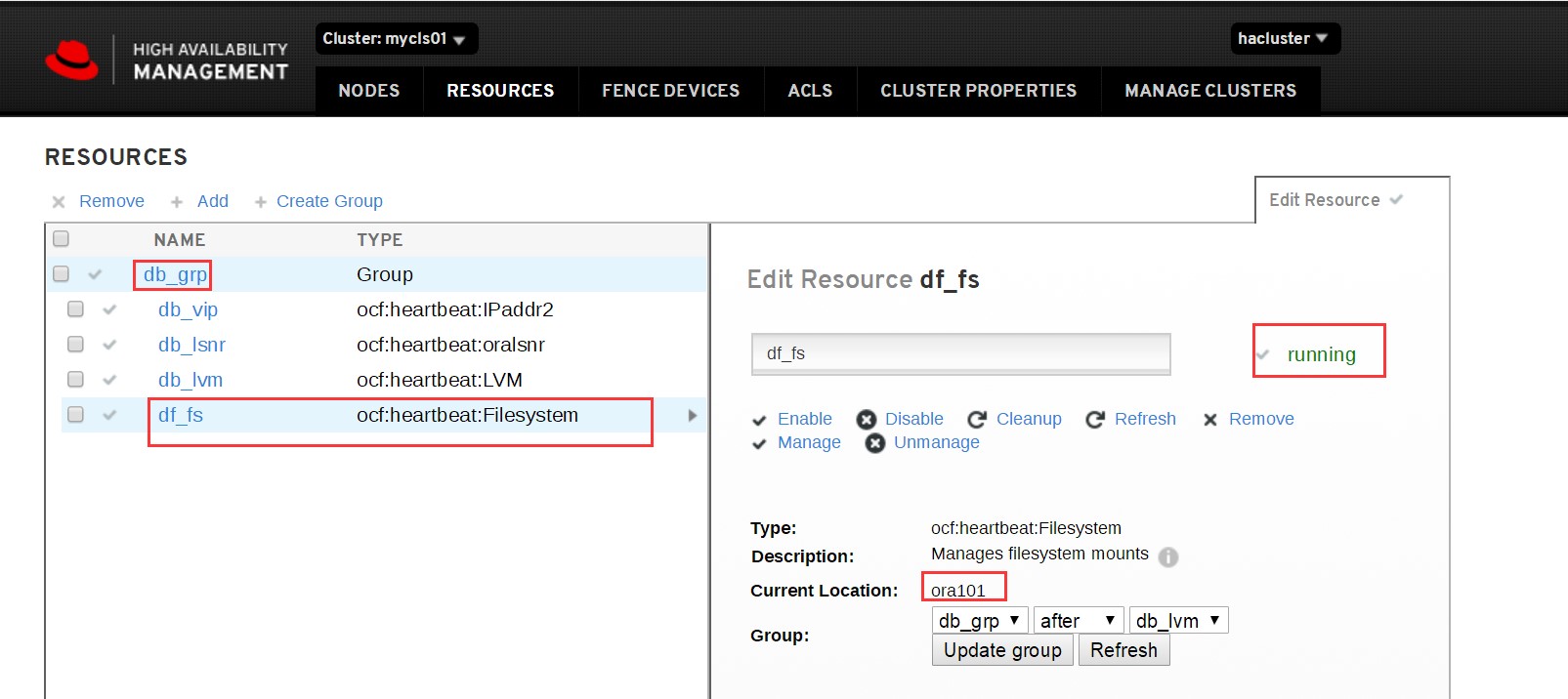Open the NODES menu tab
The image size is (1568, 699).
(x=369, y=91)
